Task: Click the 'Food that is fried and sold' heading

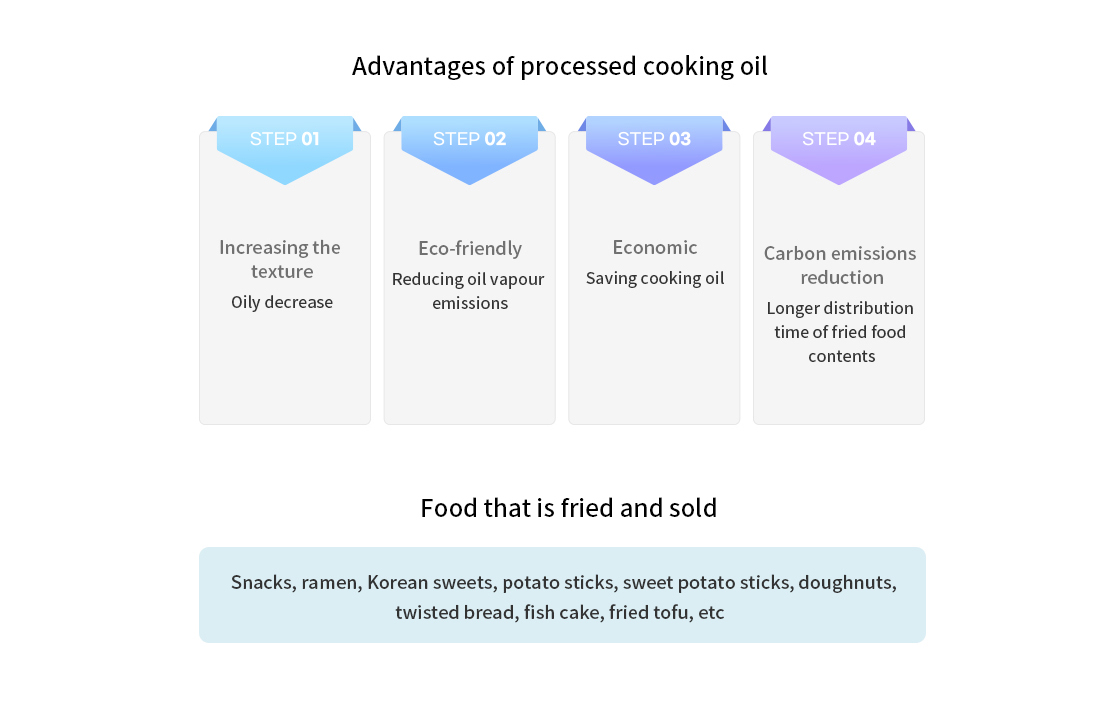Action: (x=568, y=508)
